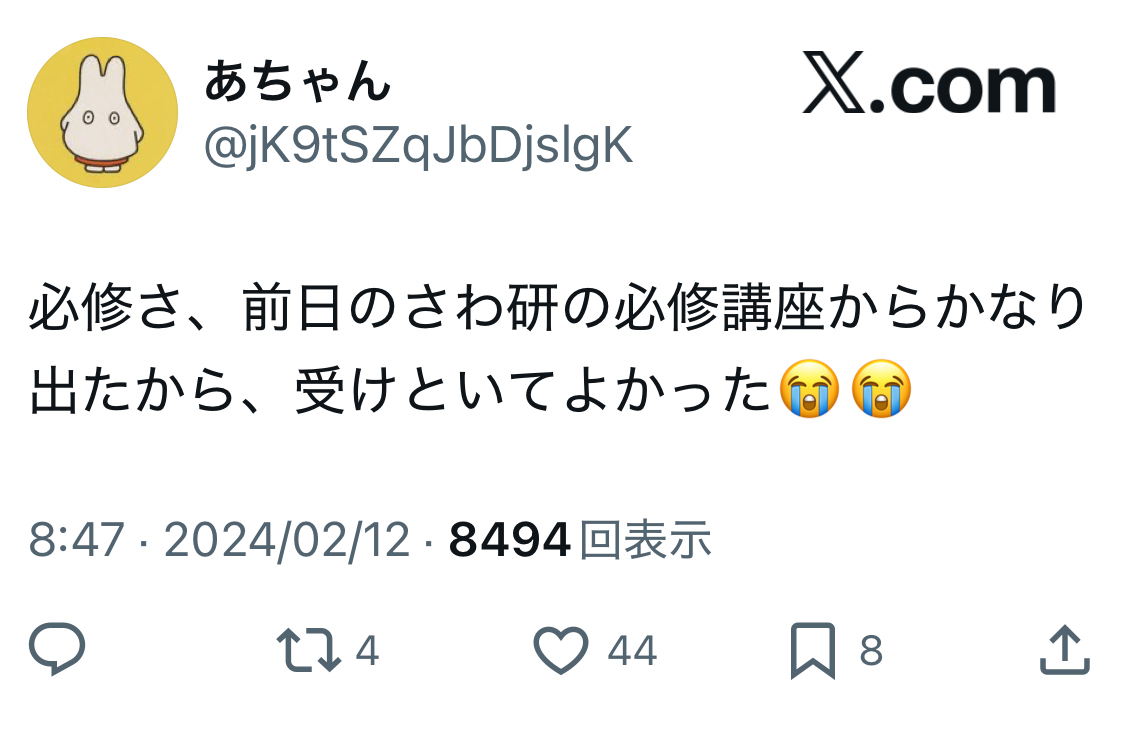Click the bookmark count 8
The height and width of the screenshot is (756, 1125).
click(871, 651)
